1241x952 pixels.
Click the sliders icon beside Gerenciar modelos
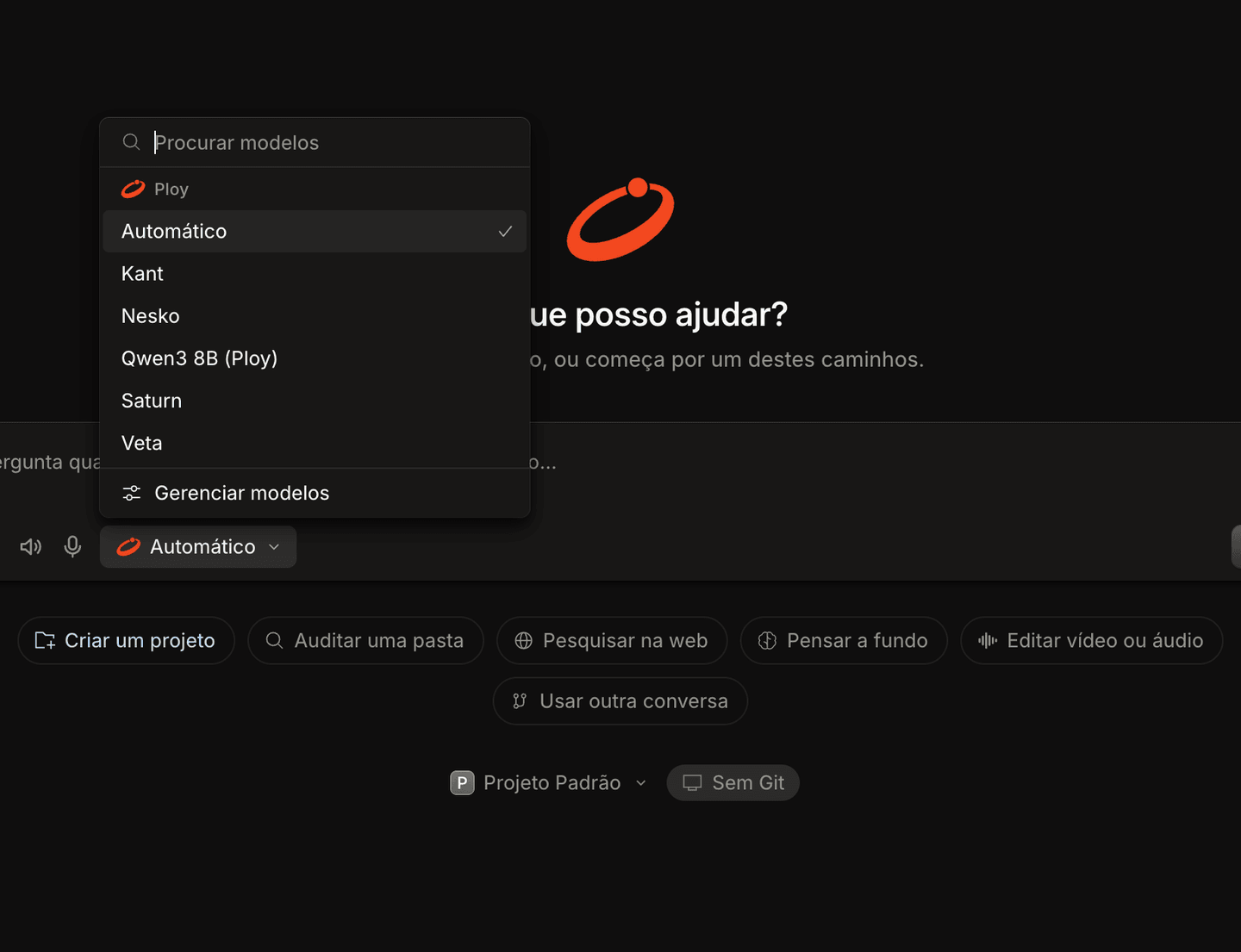pos(132,493)
